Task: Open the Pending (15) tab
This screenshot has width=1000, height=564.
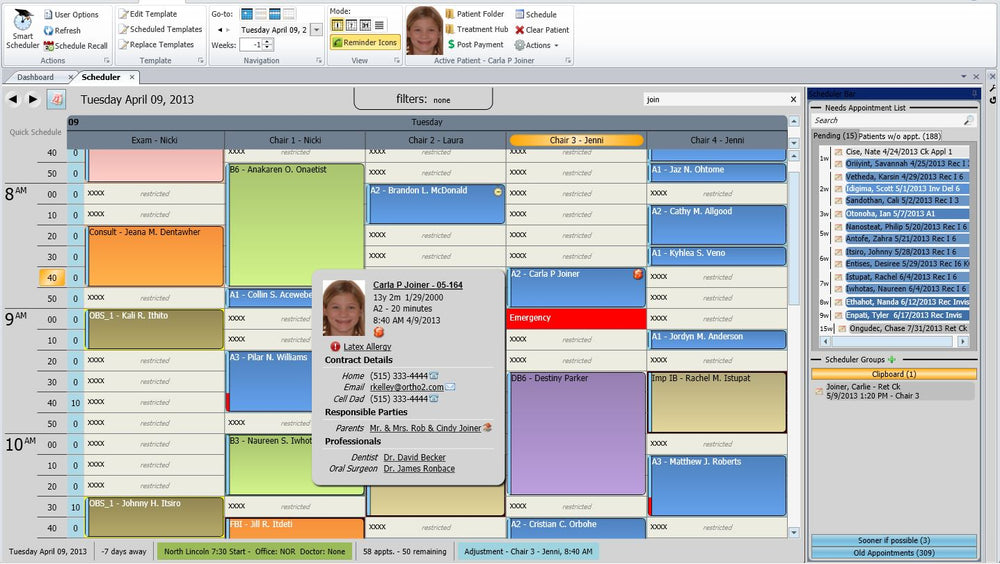Action: [835, 136]
